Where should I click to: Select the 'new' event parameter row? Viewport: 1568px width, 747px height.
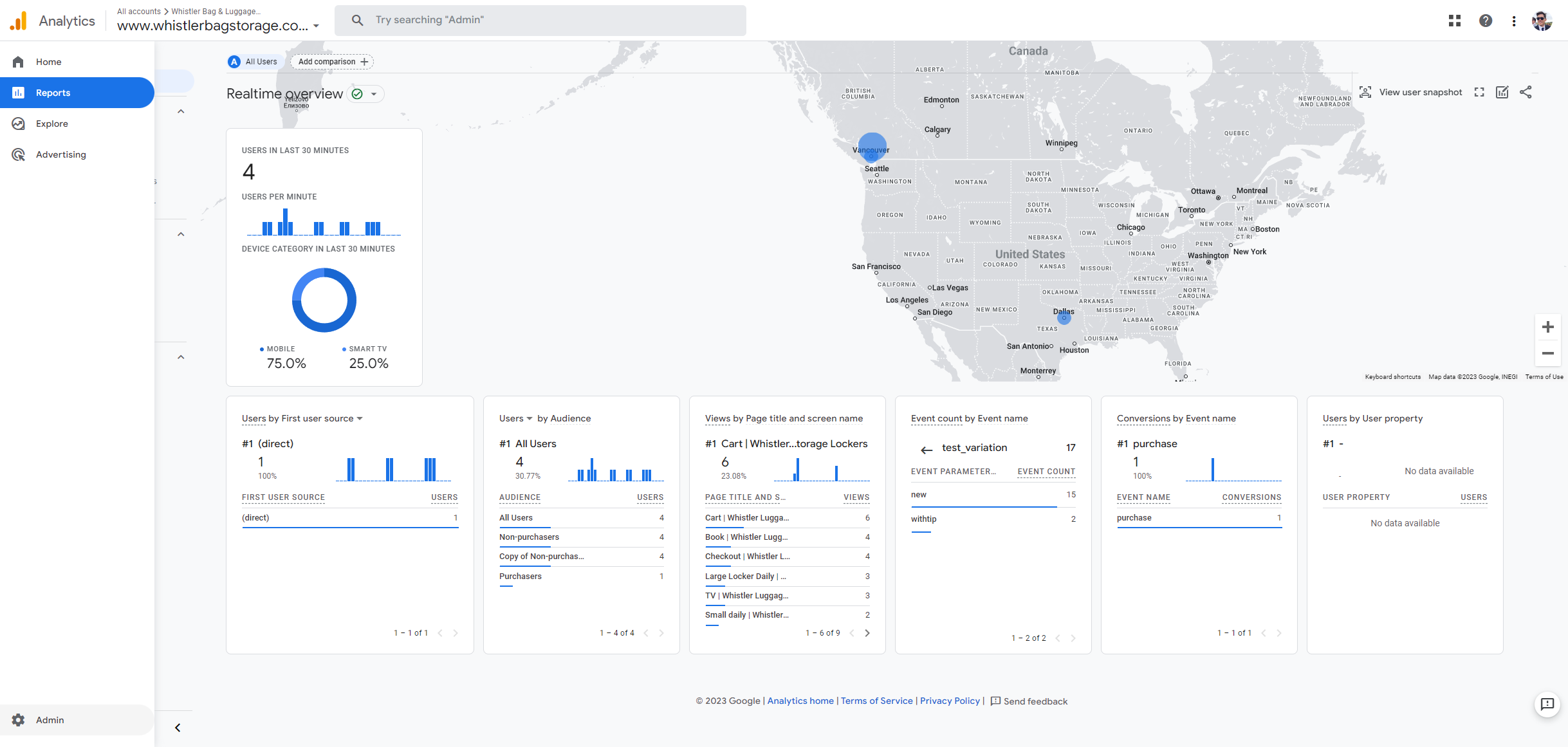993,495
